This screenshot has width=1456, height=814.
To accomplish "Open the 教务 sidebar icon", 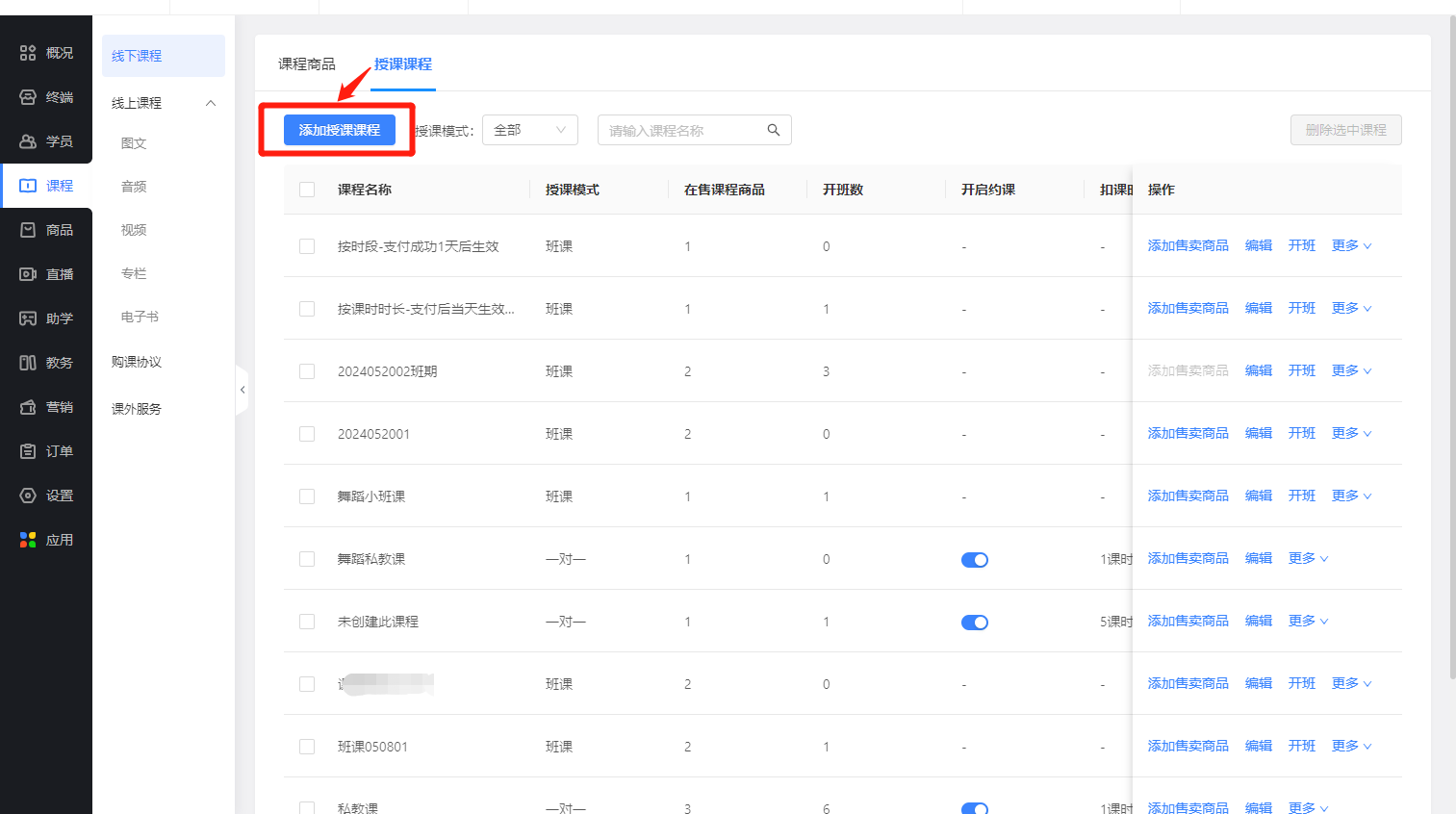I will (x=28, y=363).
